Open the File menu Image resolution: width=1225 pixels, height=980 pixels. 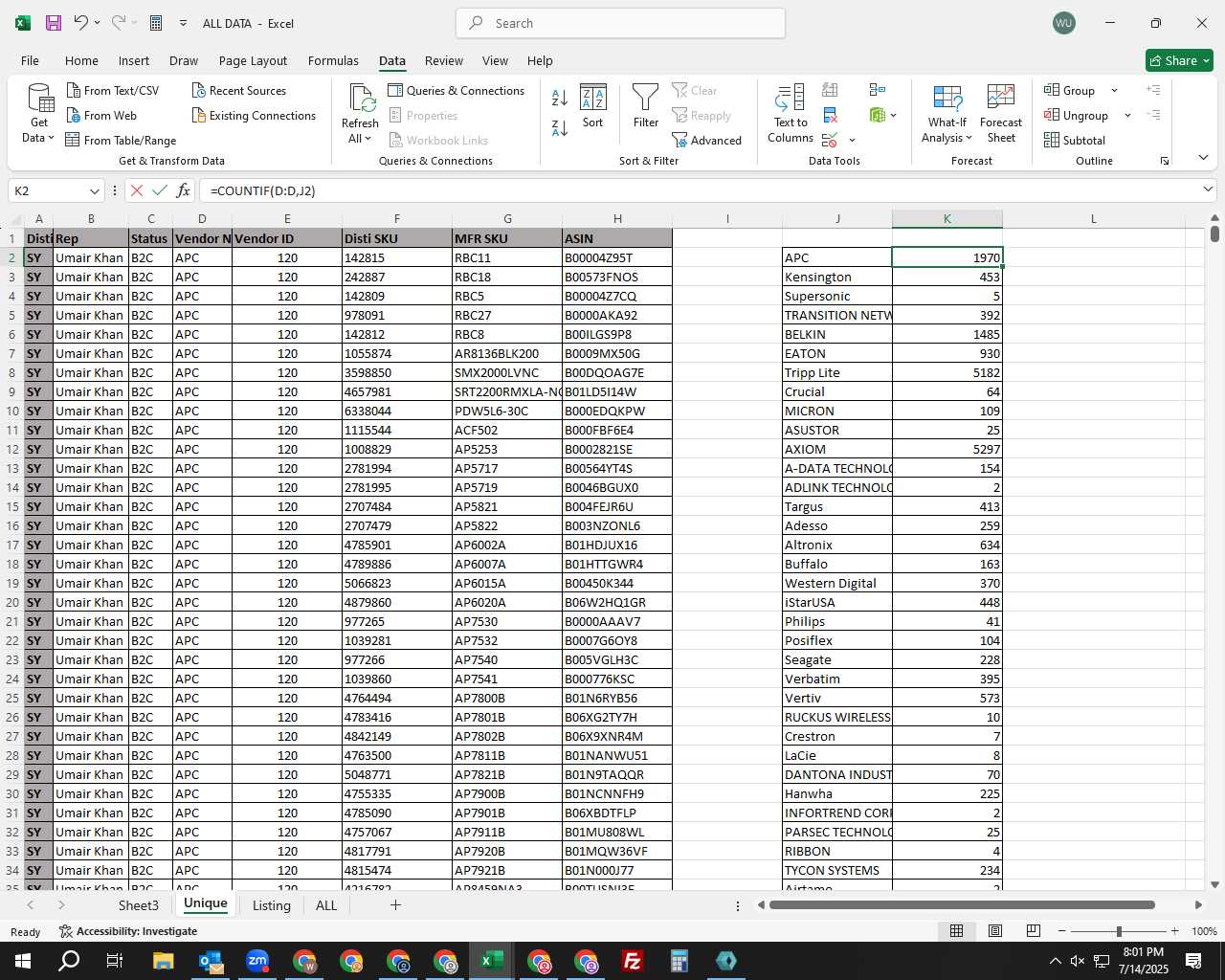30,60
